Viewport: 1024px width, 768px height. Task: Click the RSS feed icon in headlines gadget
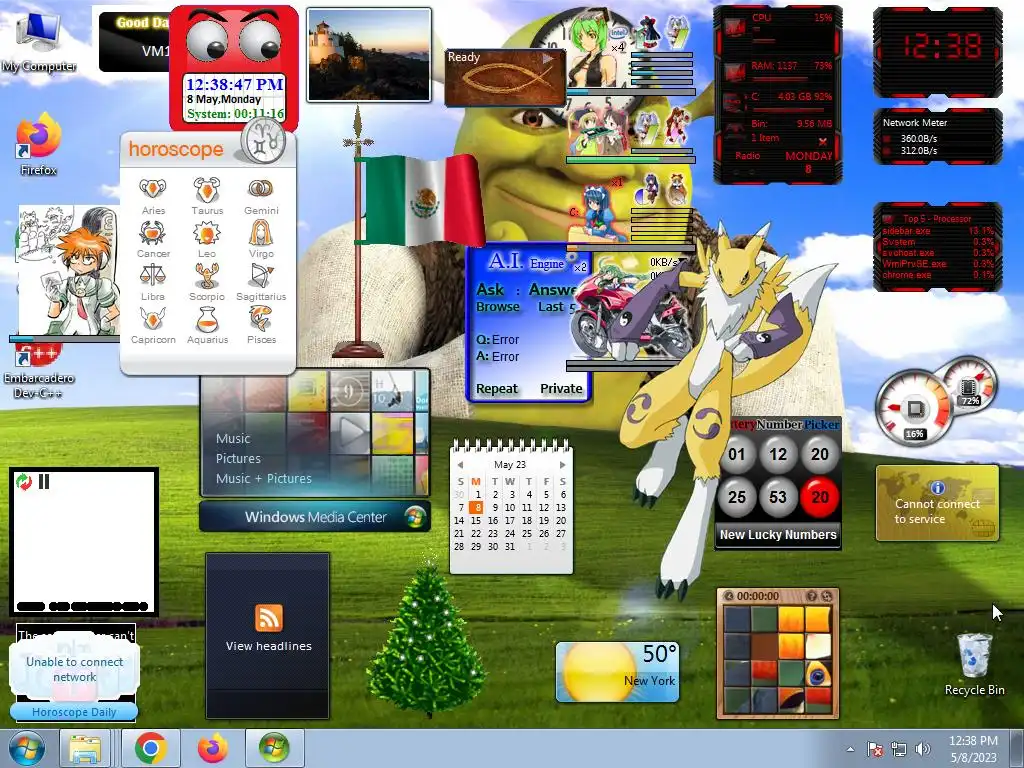[268, 618]
